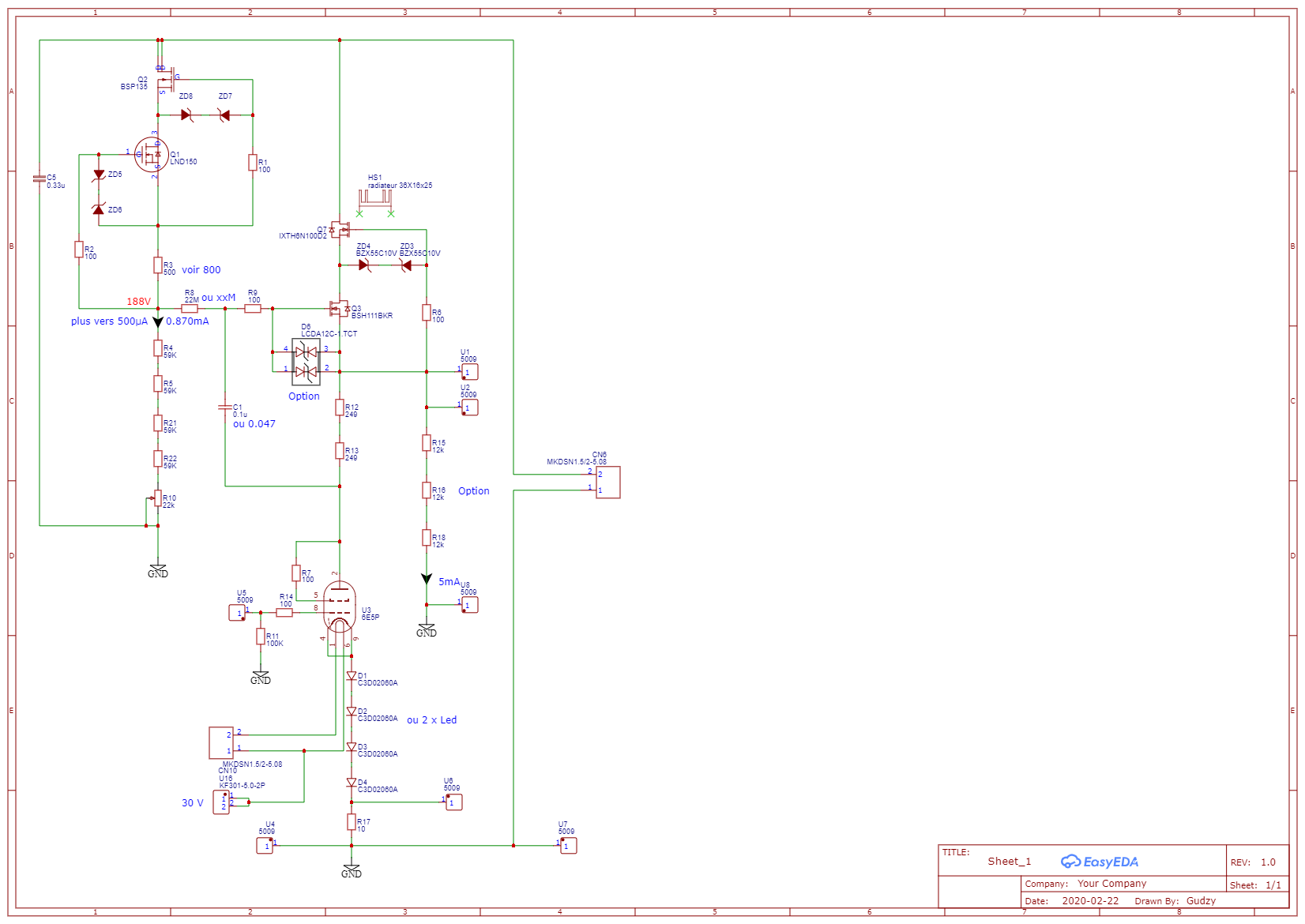Select the U1 5009 test point
Viewport: 1305px width, 924px height.
[x=469, y=372]
